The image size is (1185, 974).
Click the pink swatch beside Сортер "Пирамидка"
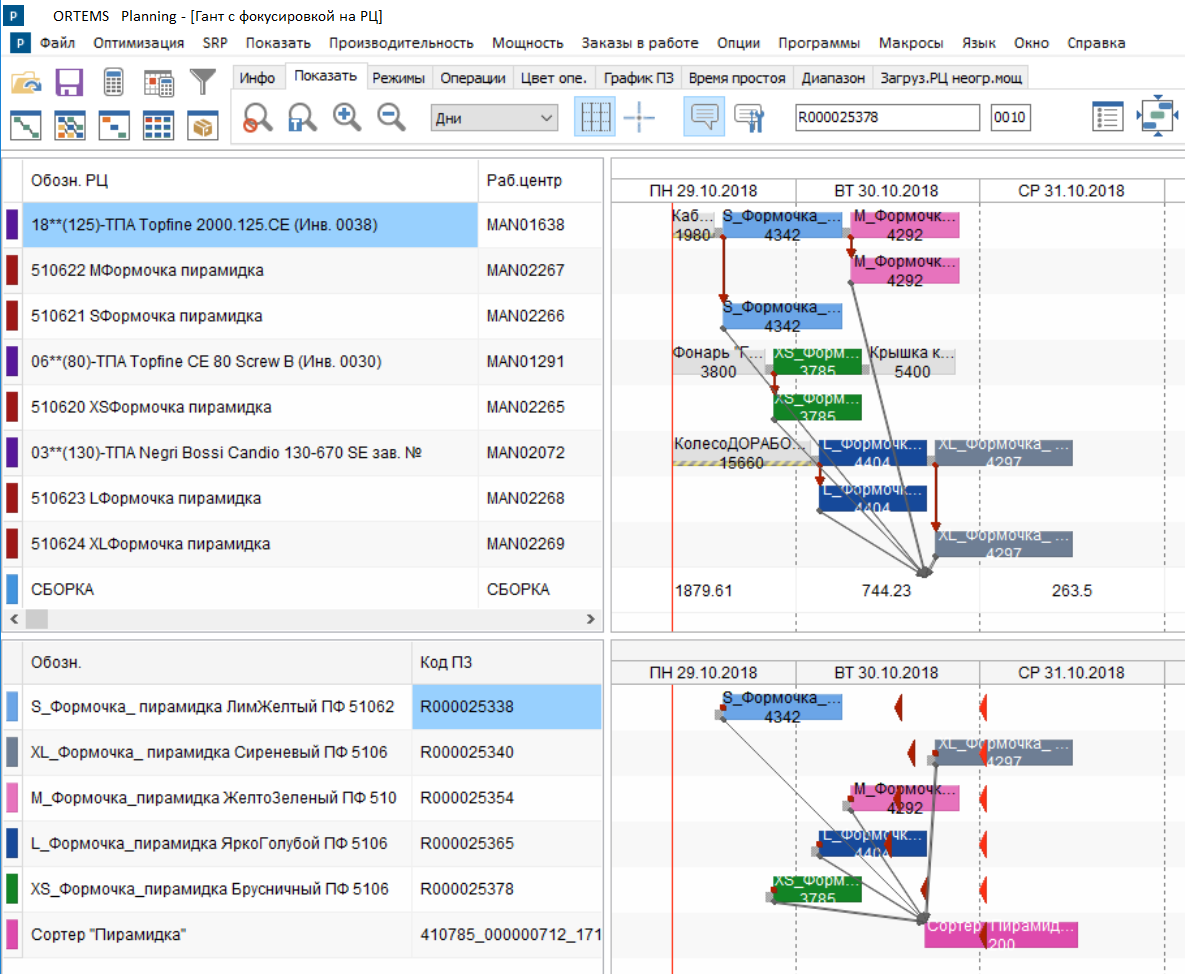[x=12, y=935]
